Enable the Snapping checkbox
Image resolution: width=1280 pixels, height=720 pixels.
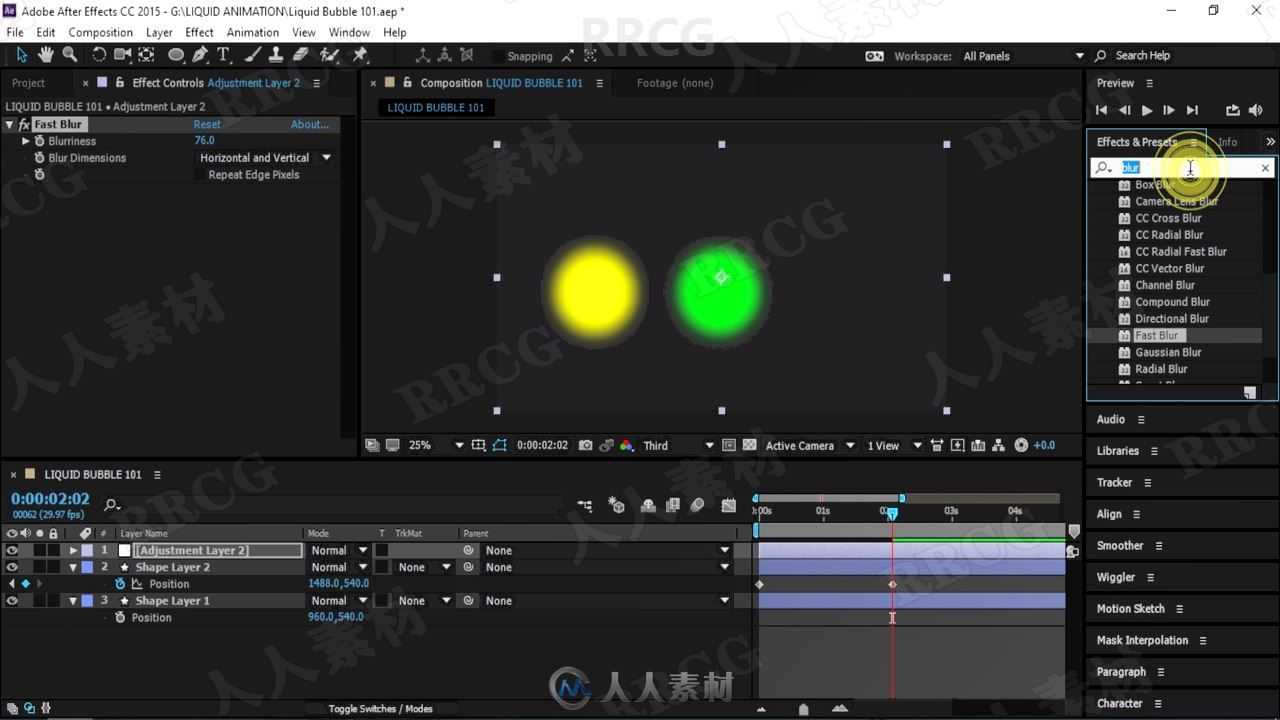click(498, 56)
